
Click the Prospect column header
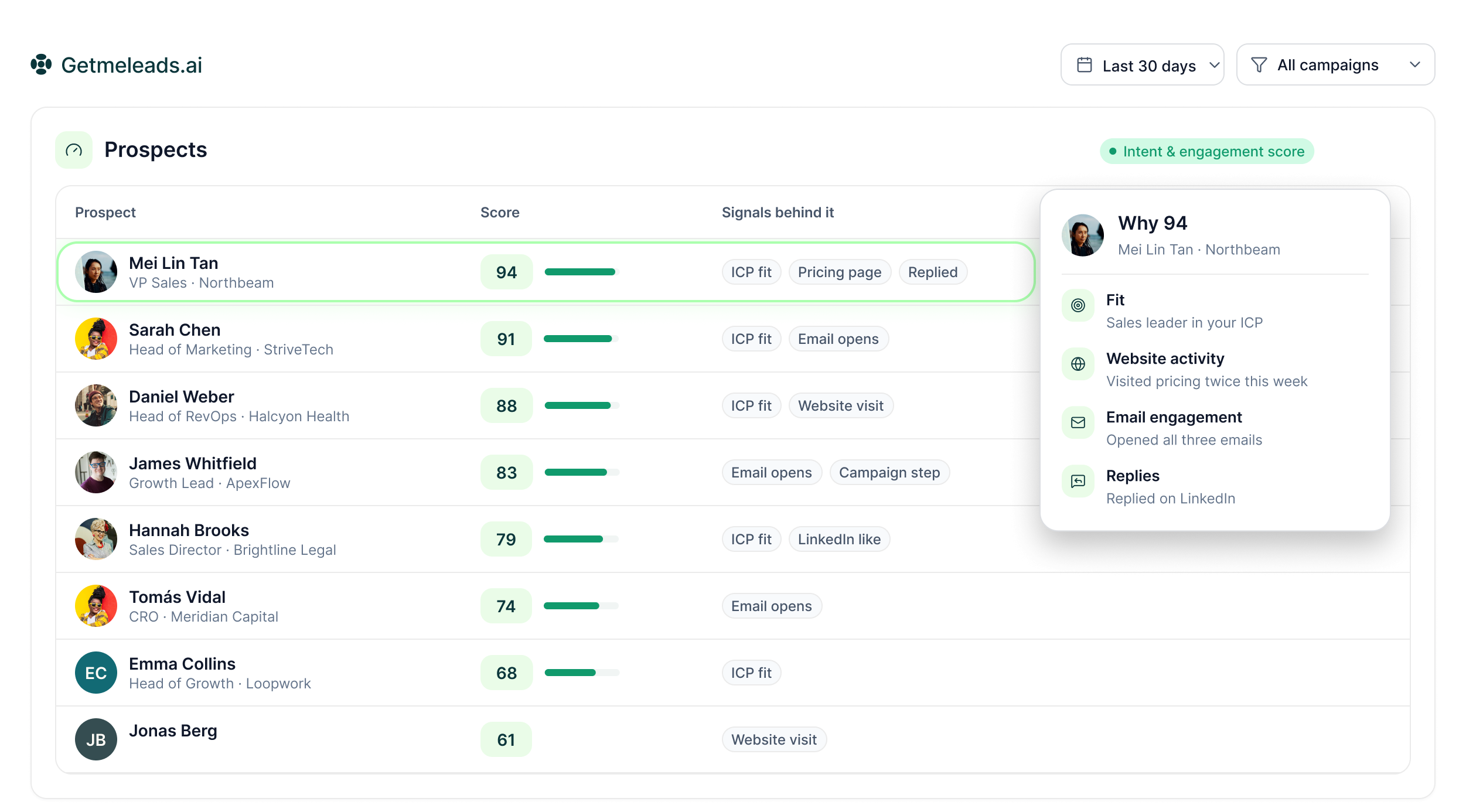pyautogui.click(x=105, y=213)
